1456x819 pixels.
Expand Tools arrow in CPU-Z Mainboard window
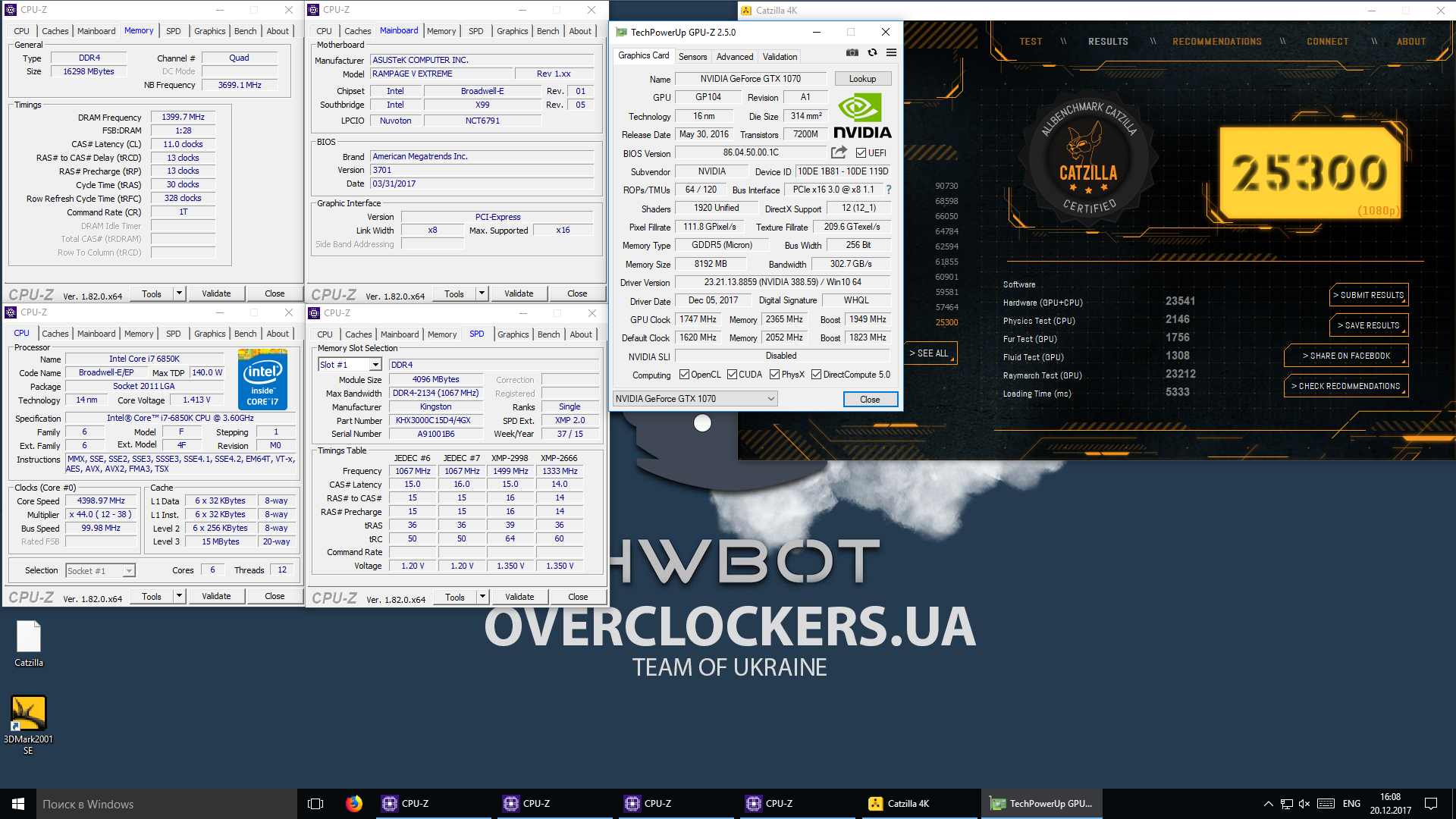(482, 293)
